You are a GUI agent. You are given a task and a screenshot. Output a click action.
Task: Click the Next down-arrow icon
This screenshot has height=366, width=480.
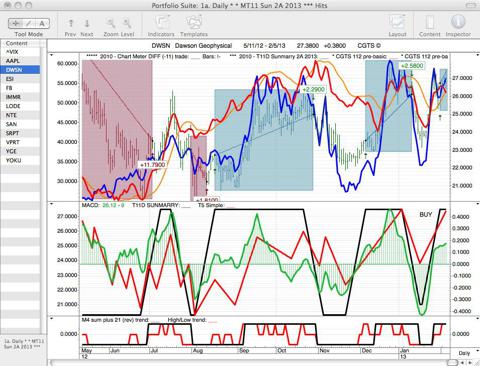[87, 23]
